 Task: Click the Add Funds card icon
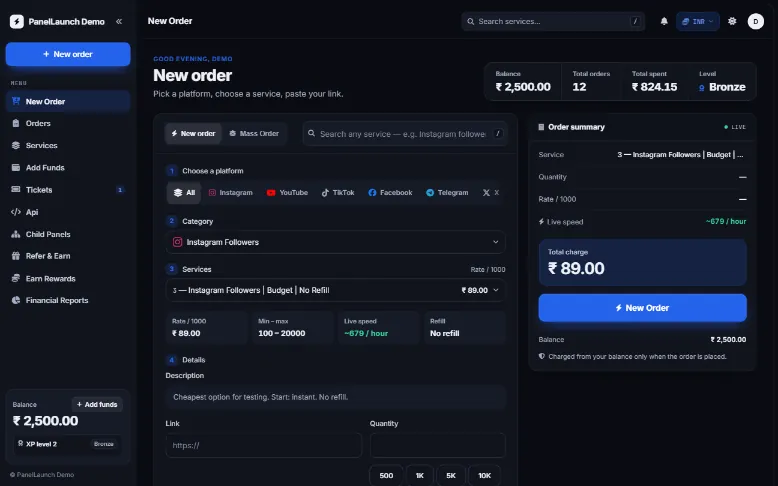16,168
